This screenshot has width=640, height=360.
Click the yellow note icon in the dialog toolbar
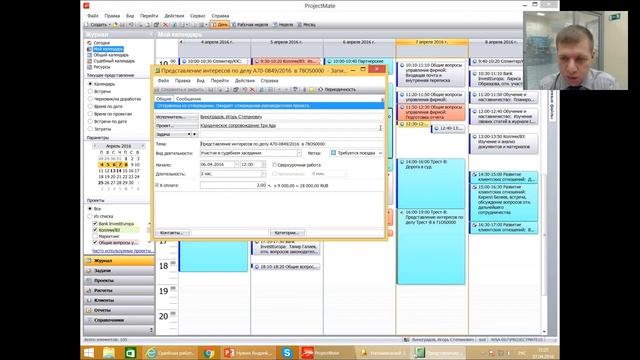point(312,90)
